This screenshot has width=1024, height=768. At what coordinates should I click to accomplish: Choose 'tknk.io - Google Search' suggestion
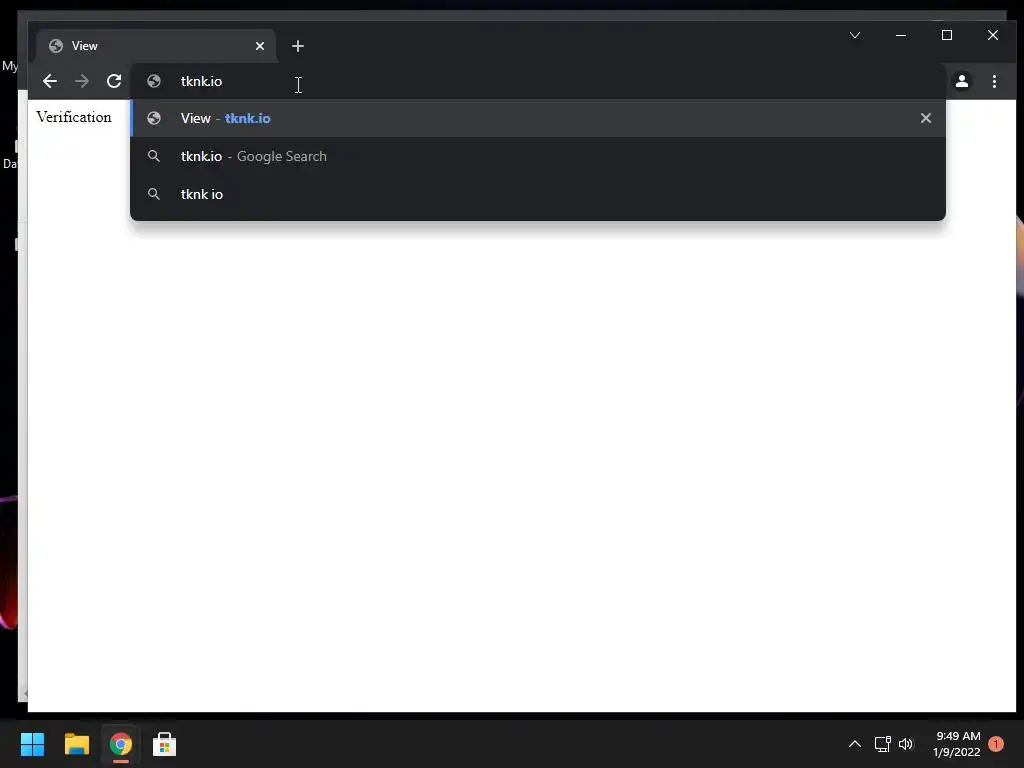click(x=537, y=156)
